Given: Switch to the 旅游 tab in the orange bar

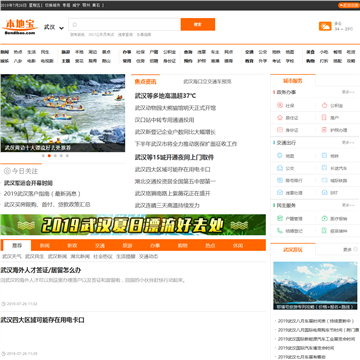Looking at the screenshot, I should (x=127, y=246).
